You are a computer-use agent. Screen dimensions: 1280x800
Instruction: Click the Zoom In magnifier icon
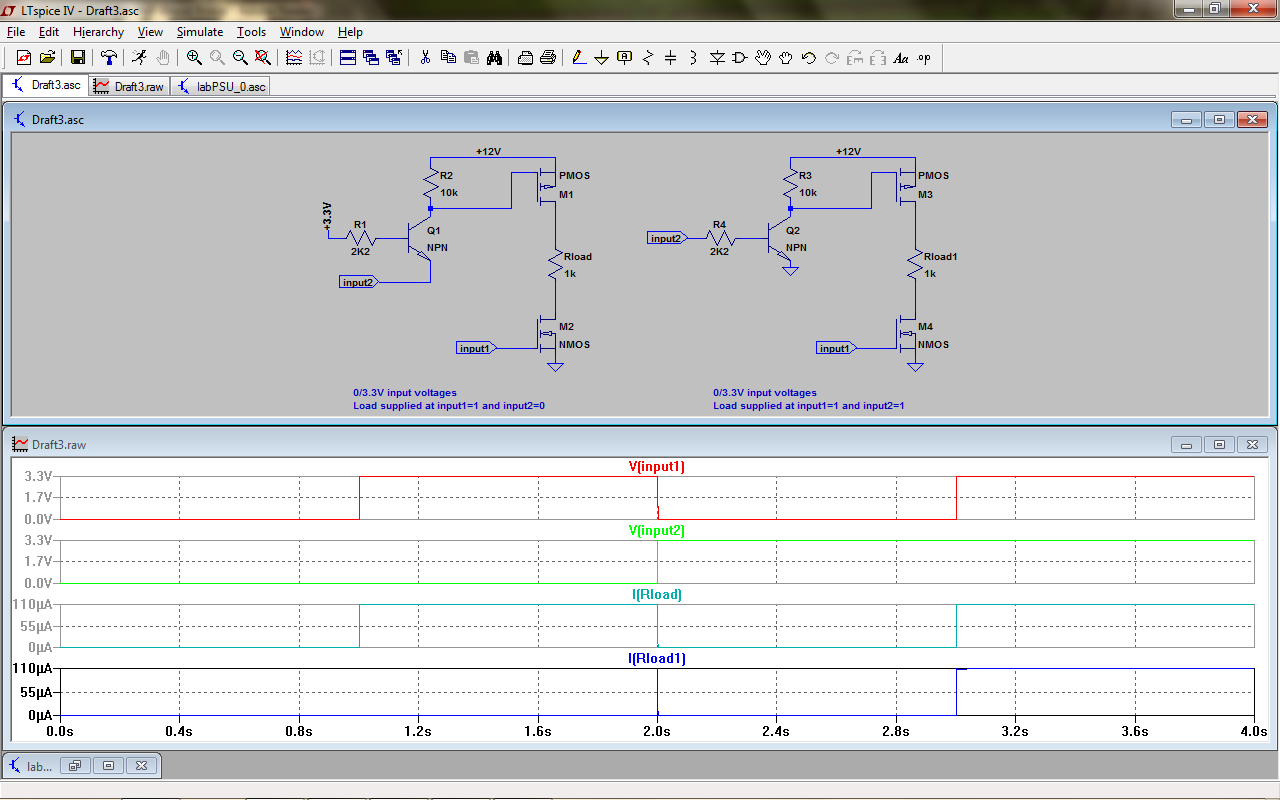point(194,58)
